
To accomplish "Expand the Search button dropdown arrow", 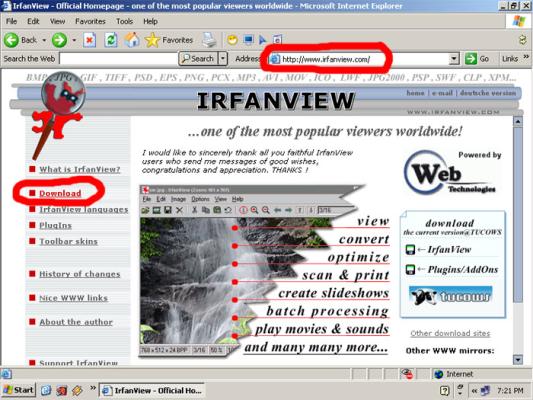I will pyautogui.click(x=223, y=58).
